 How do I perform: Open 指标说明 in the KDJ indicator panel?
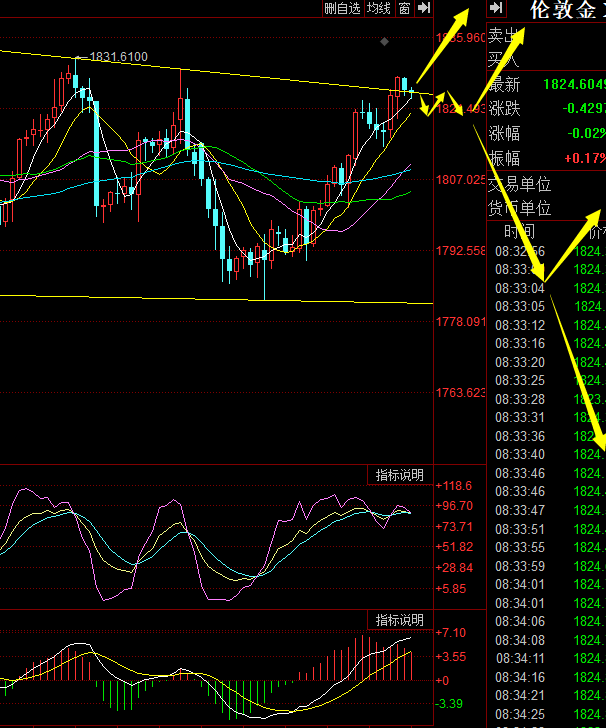(399, 475)
